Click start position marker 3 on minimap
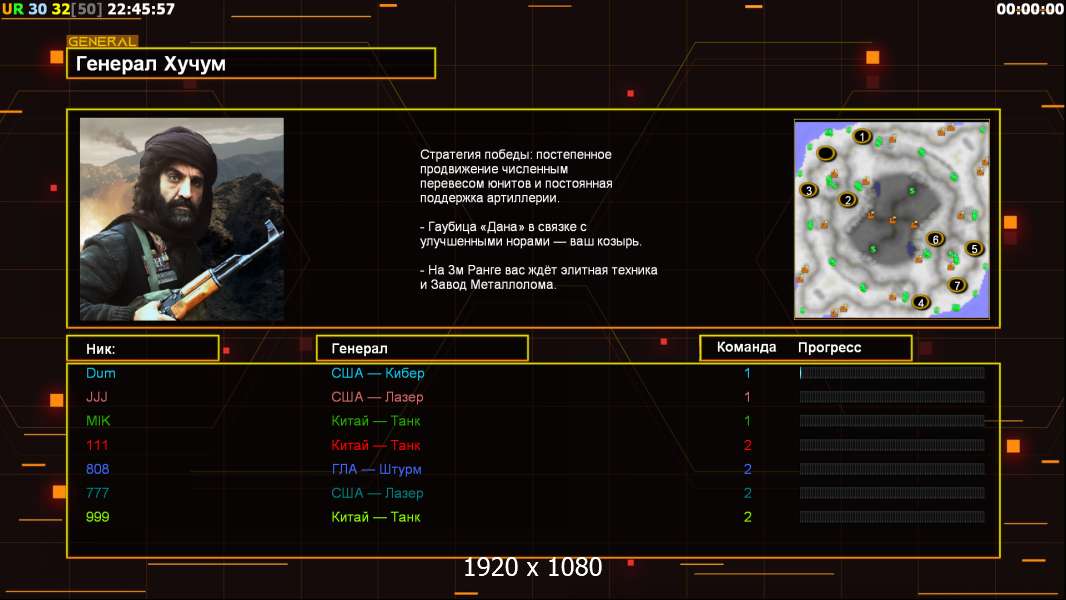The height and width of the screenshot is (600, 1066). coord(808,190)
